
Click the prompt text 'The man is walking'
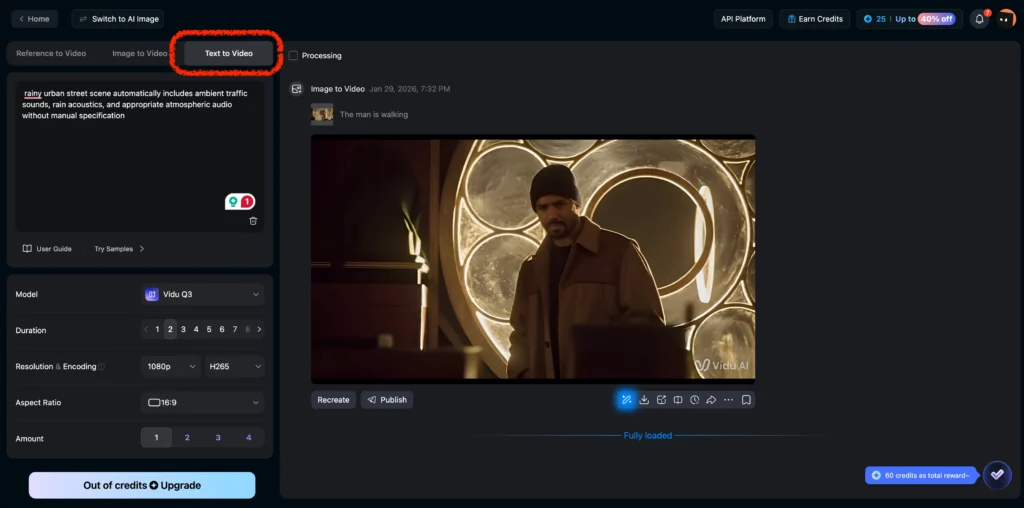coord(374,114)
